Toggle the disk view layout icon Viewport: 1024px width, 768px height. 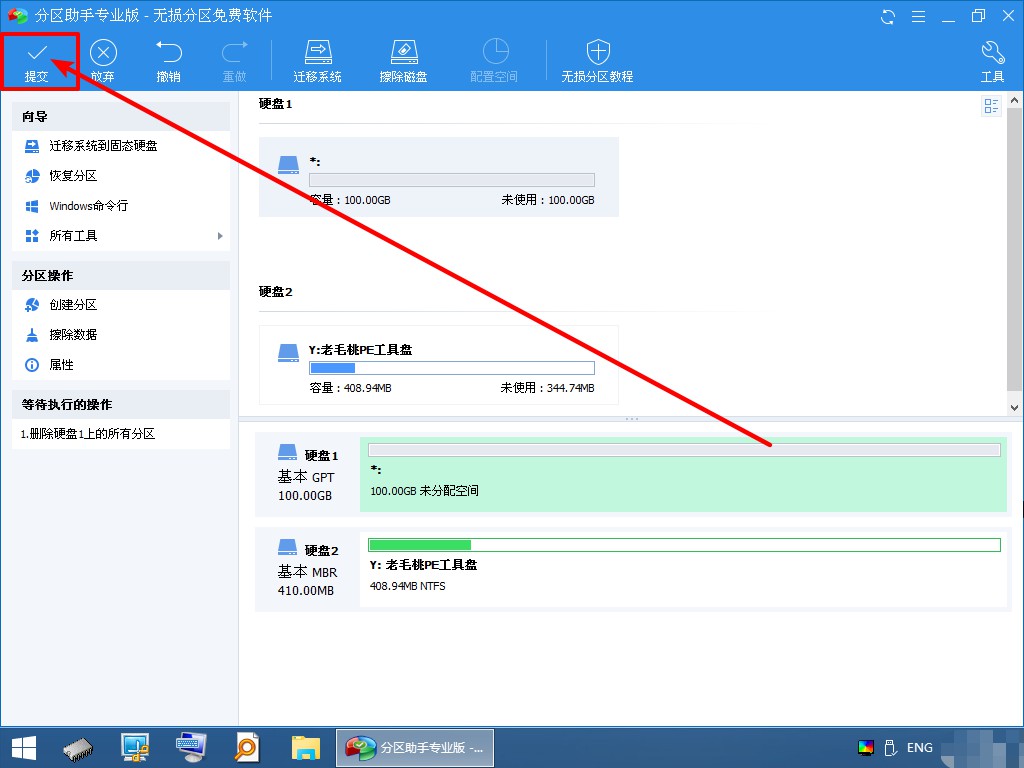(x=991, y=106)
